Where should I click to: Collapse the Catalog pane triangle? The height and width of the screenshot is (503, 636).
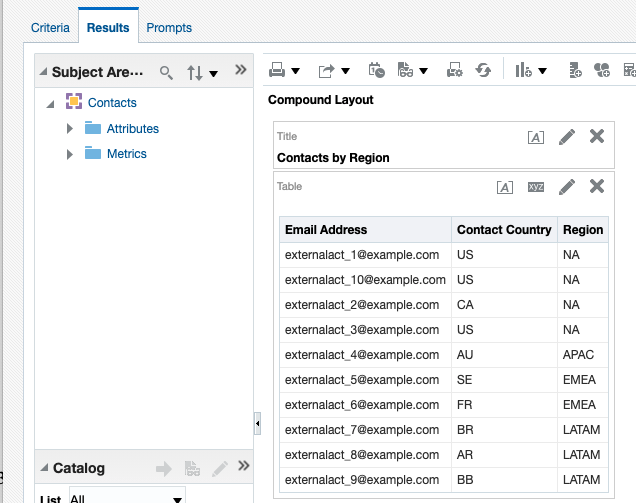click(x=44, y=468)
